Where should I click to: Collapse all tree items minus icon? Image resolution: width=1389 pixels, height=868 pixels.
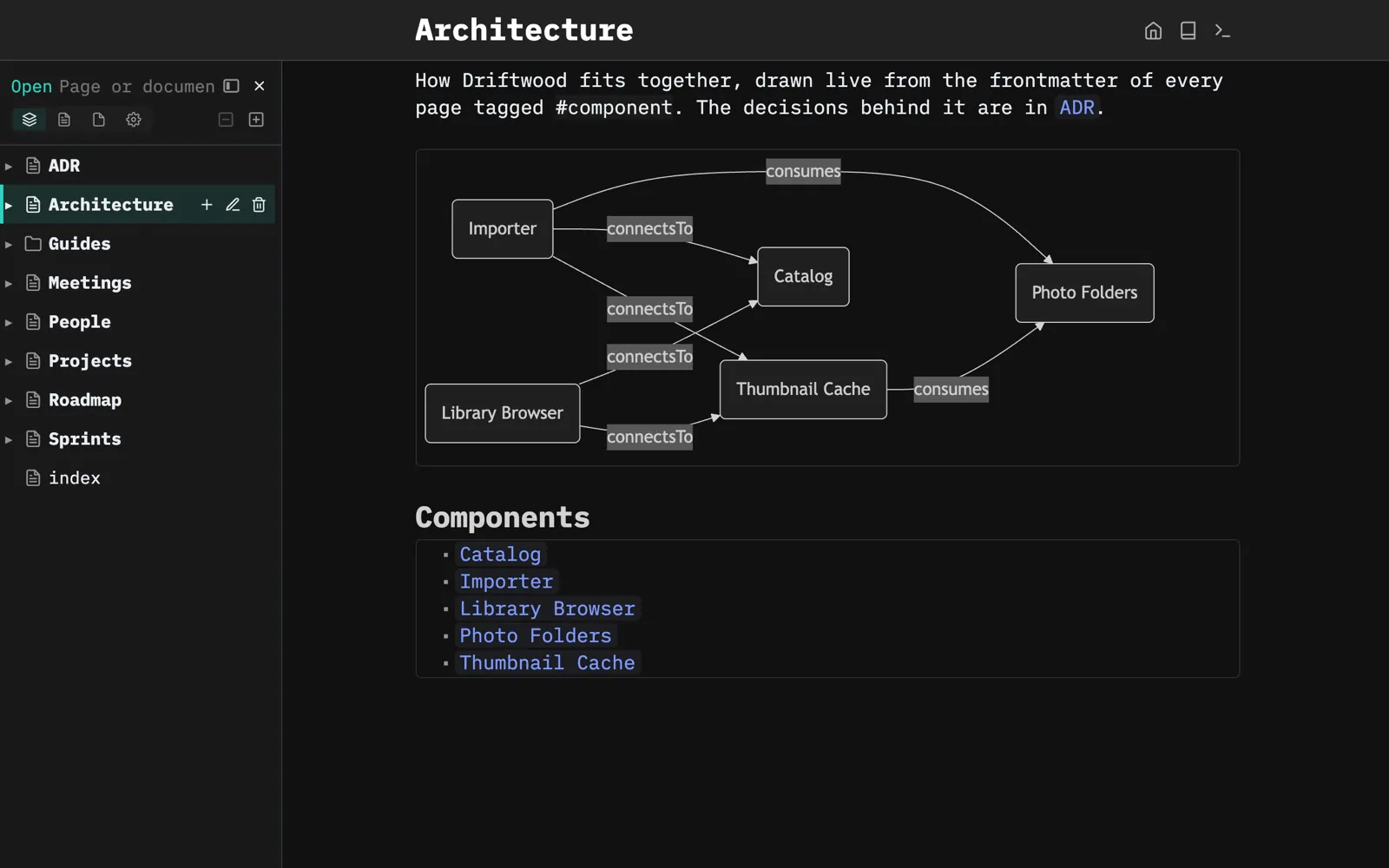pyautogui.click(x=226, y=120)
